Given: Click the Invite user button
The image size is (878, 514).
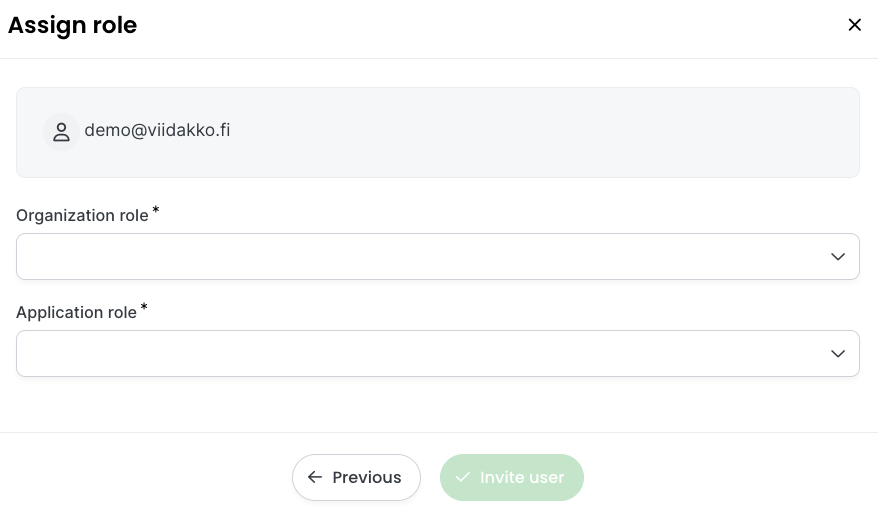Looking at the screenshot, I should [512, 477].
